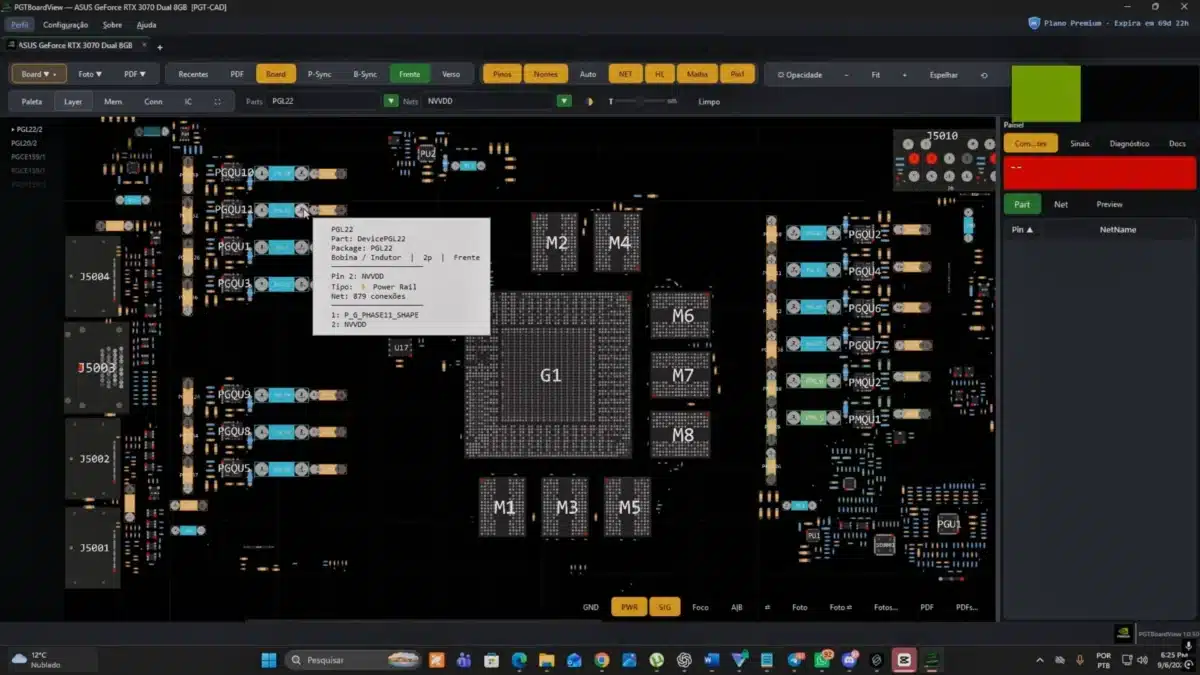Click the reset view icon beside Espelhar
Image resolution: width=1200 pixels, height=675 pixels.
click(984, 75)
